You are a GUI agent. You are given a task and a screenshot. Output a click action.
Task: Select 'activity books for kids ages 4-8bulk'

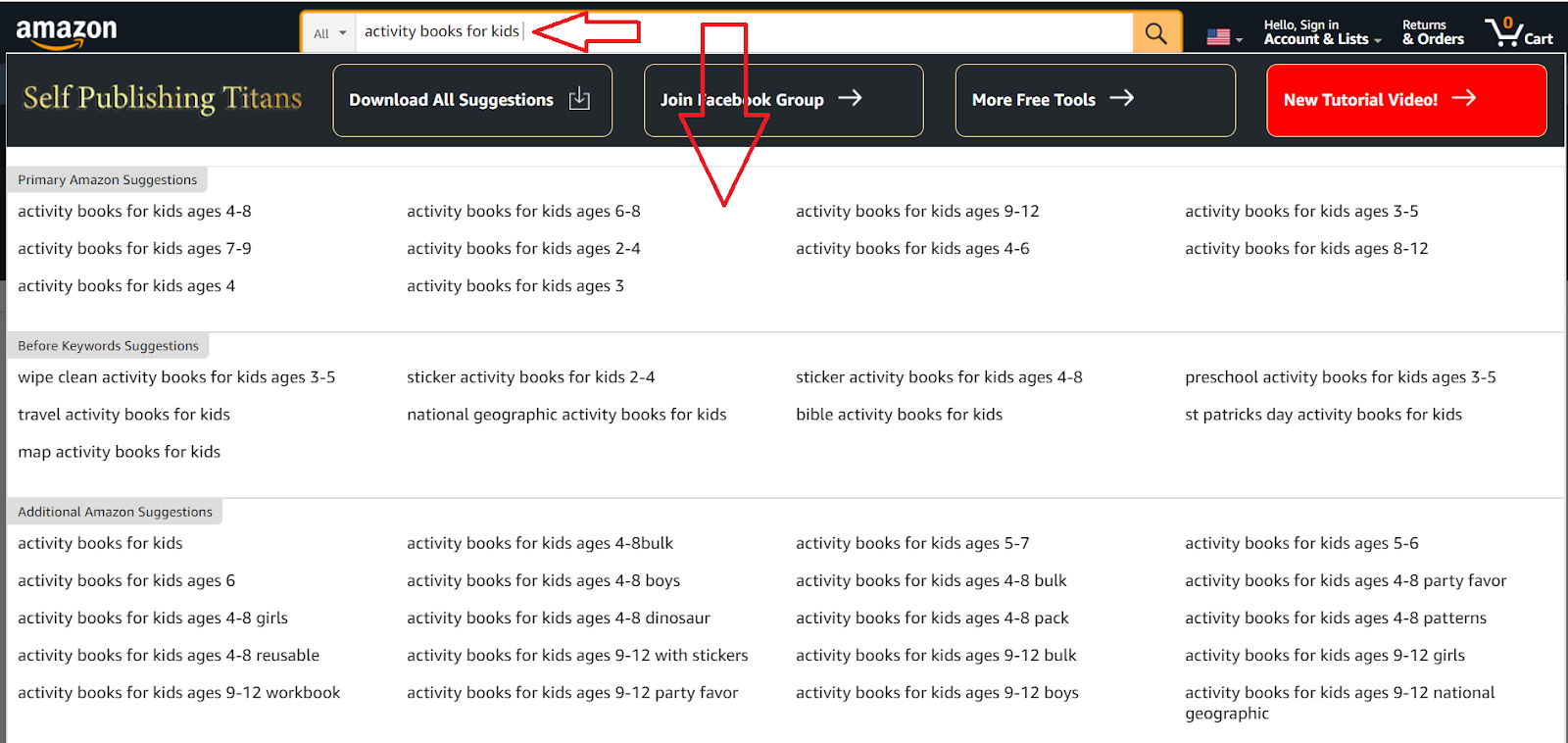(540, 543)
